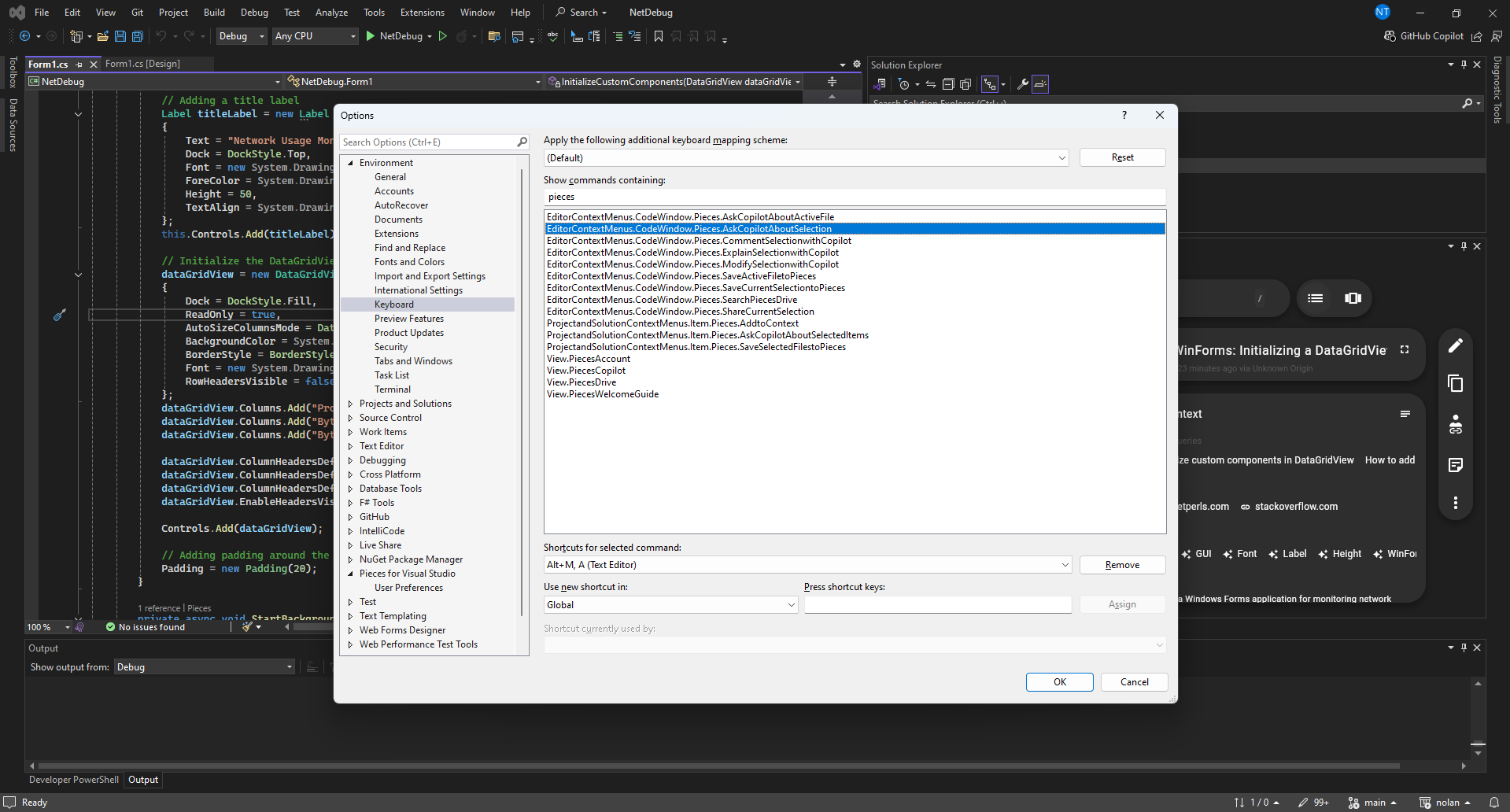Viewport: 1510px width, 812px height.
Task: Open the Debug configuration dropdown
Action: pos(242,36)
